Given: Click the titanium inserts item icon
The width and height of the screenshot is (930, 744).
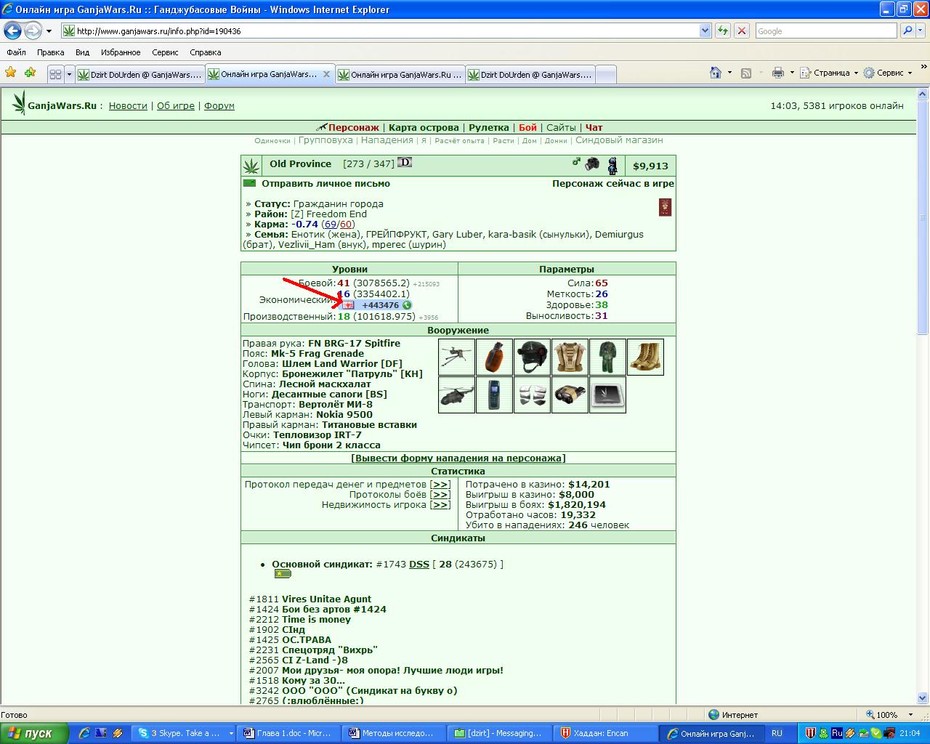Looking at the screenshot, I should (x=532, y=395).
